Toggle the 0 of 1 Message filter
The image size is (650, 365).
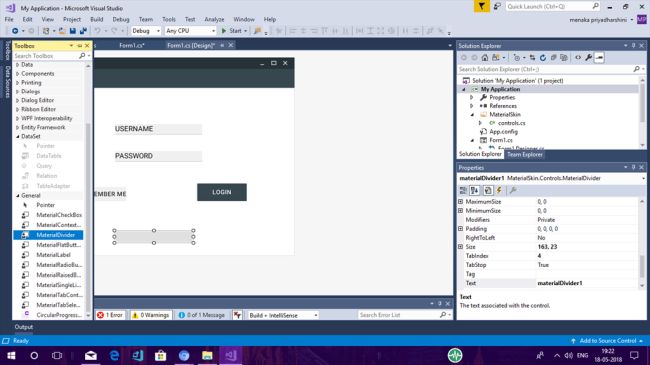(201, 315)
